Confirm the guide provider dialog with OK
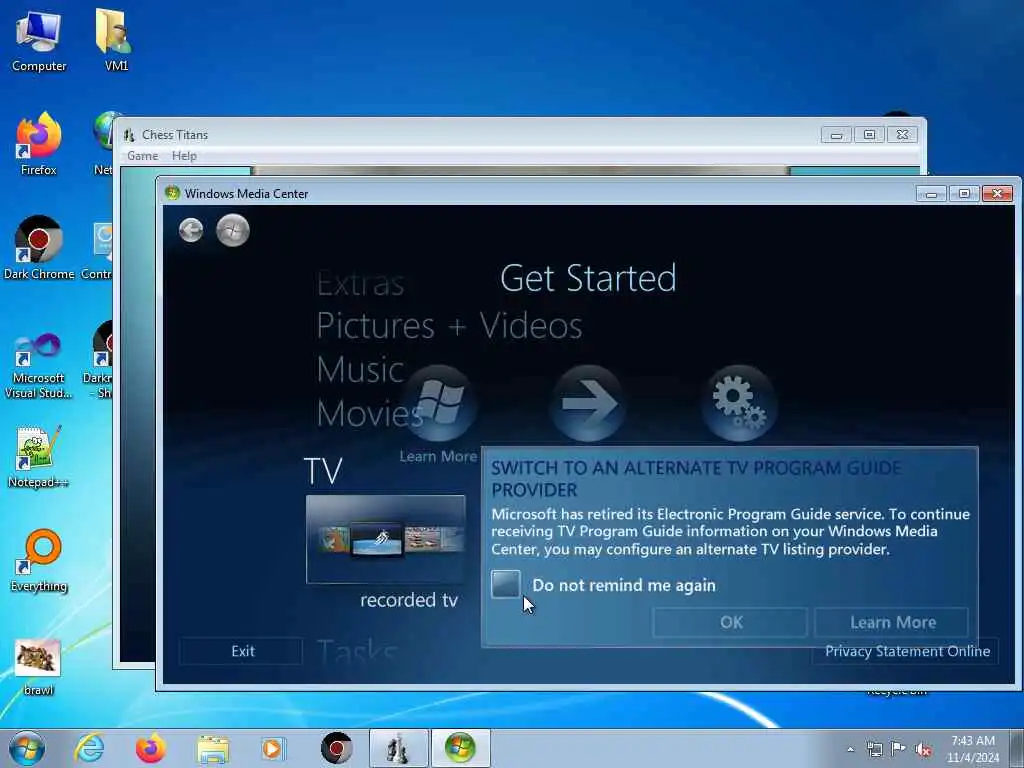Screen dimensions: 1024x768 click(730, 622)
